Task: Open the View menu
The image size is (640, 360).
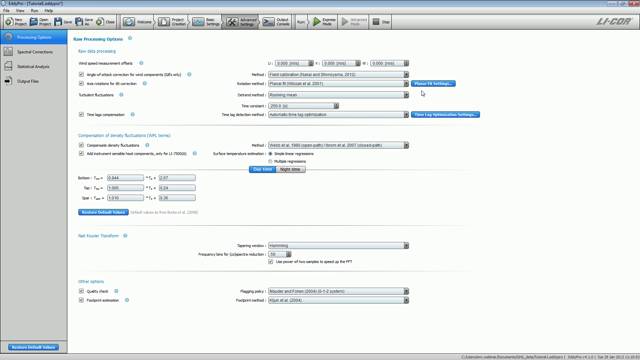Action: pos(20,10)
